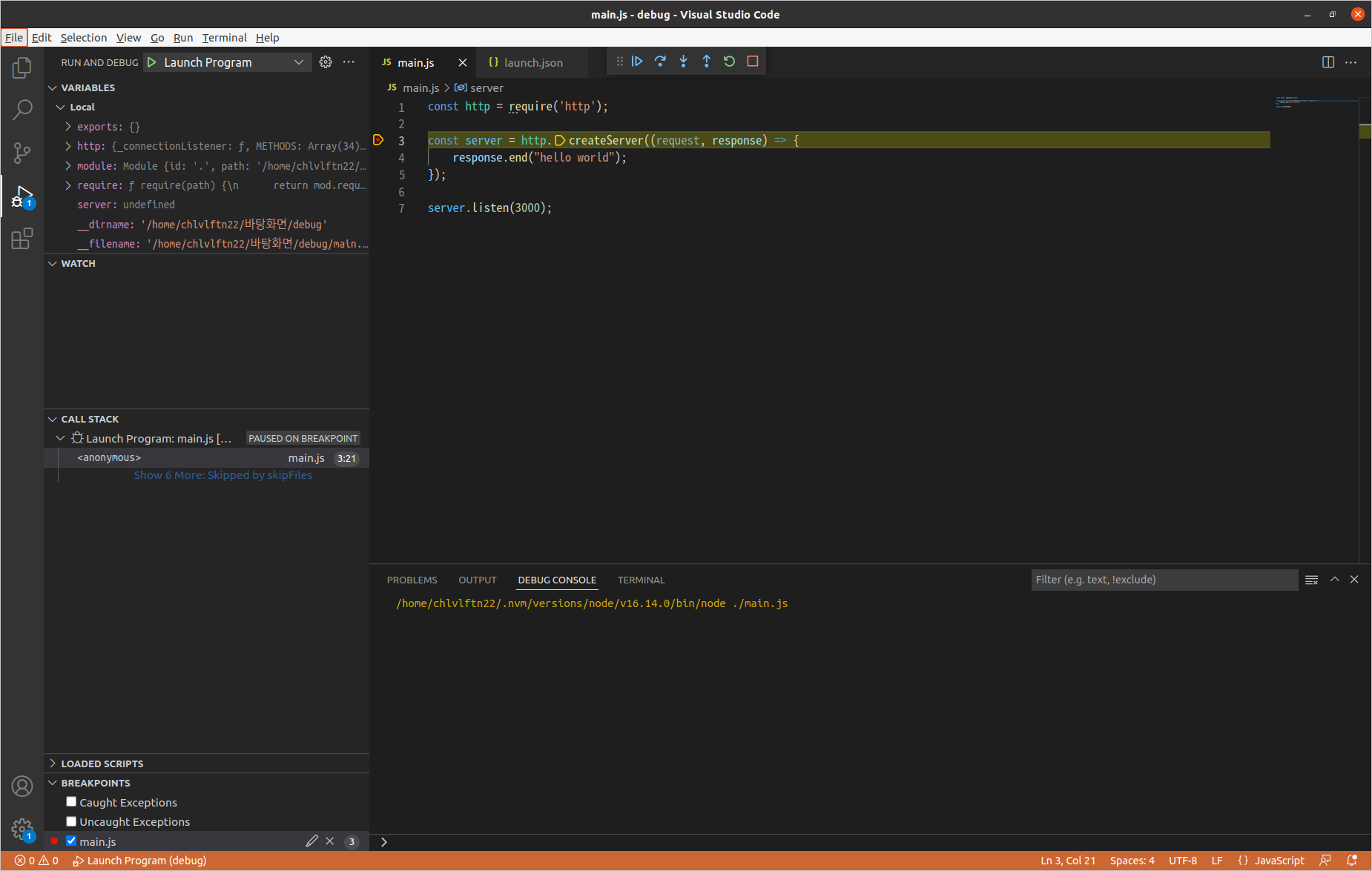
Task: Click the editor minimap
Action: click(1317, 102)
